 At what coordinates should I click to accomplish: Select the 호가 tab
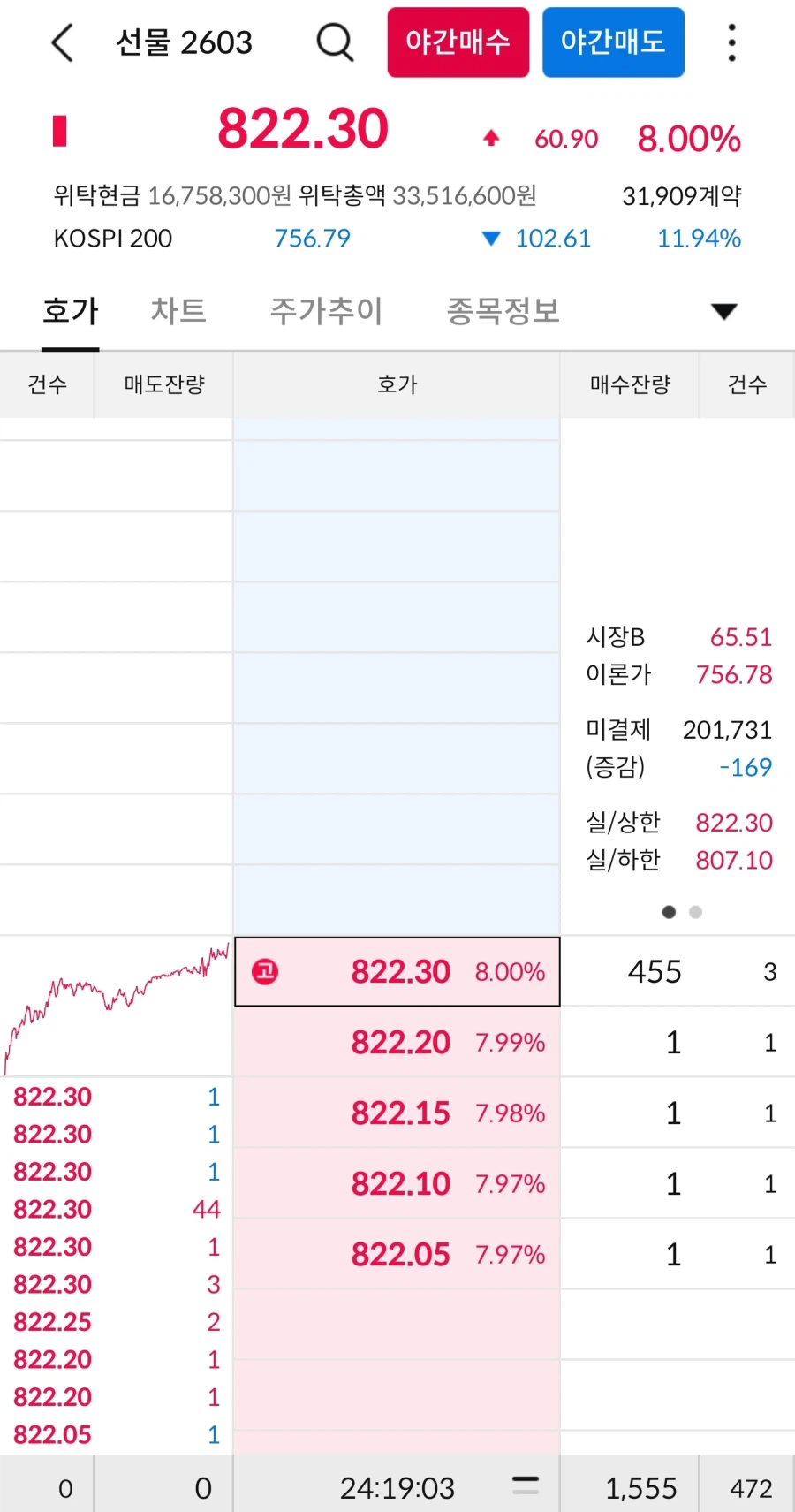pyautogui.click(x=70, y=311)
